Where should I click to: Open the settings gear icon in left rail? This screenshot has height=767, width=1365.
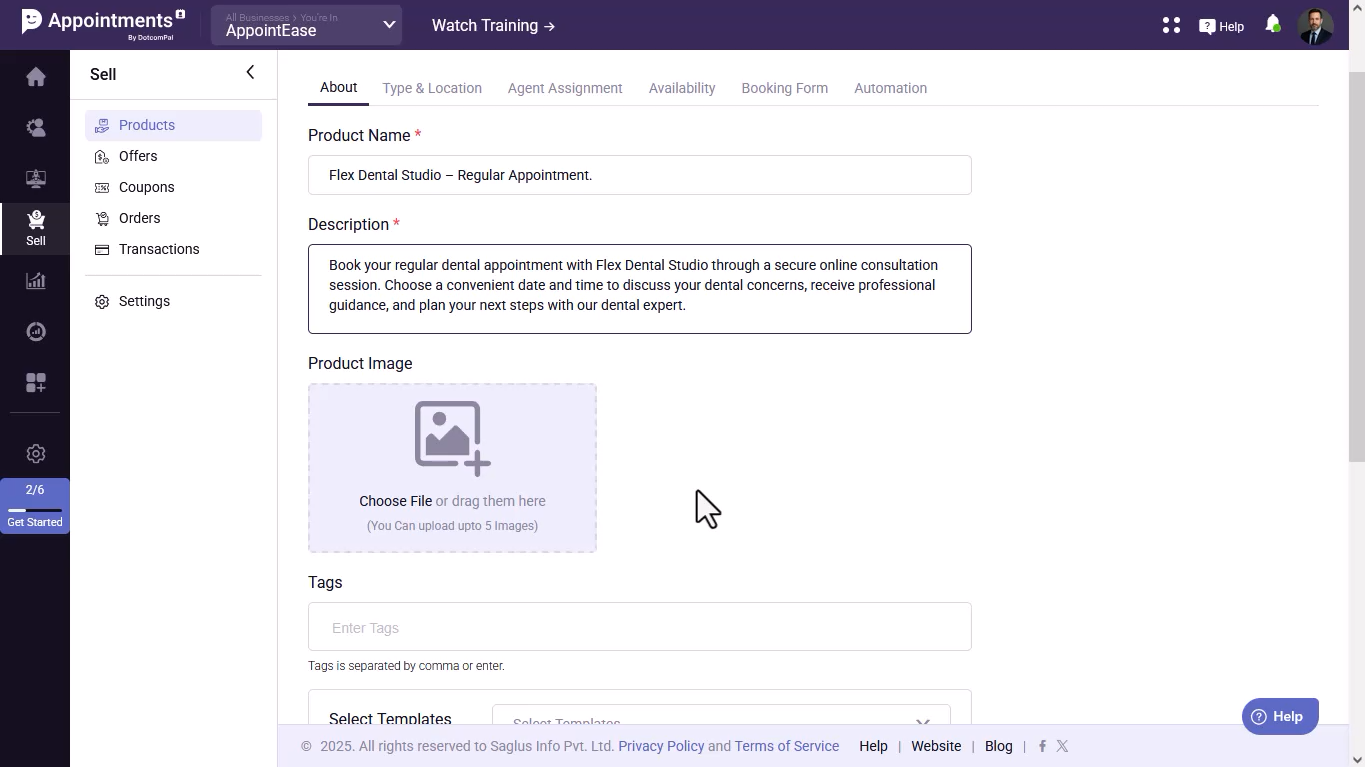click(x=35, y=454)
